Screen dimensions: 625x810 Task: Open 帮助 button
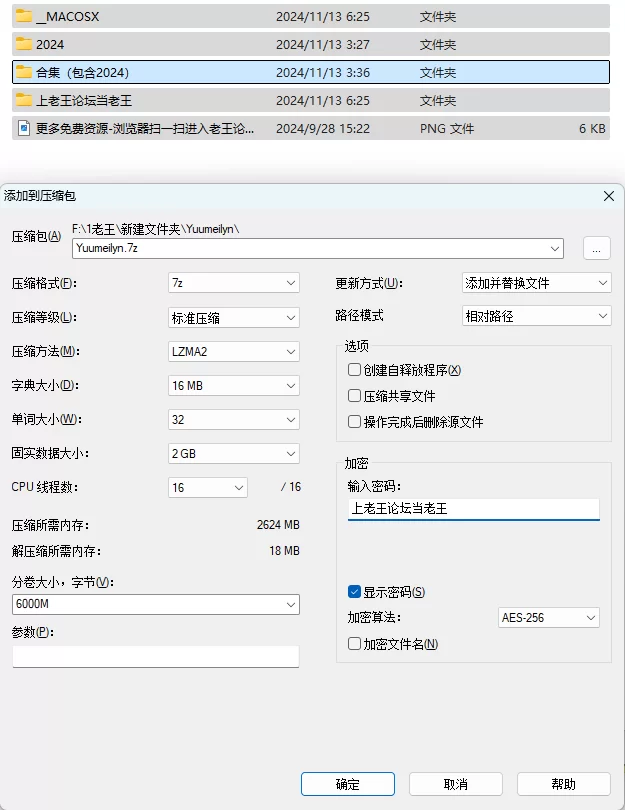coord(564,784)
